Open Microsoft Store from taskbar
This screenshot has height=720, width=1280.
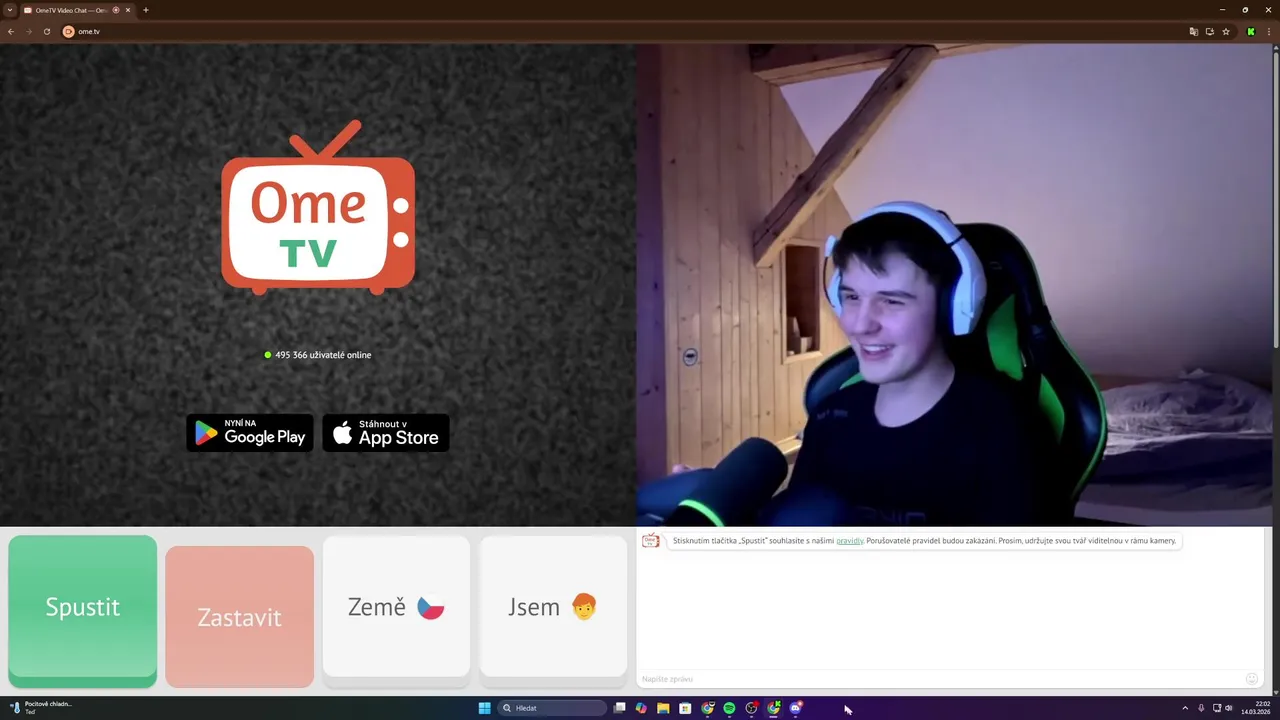[685, 708]
